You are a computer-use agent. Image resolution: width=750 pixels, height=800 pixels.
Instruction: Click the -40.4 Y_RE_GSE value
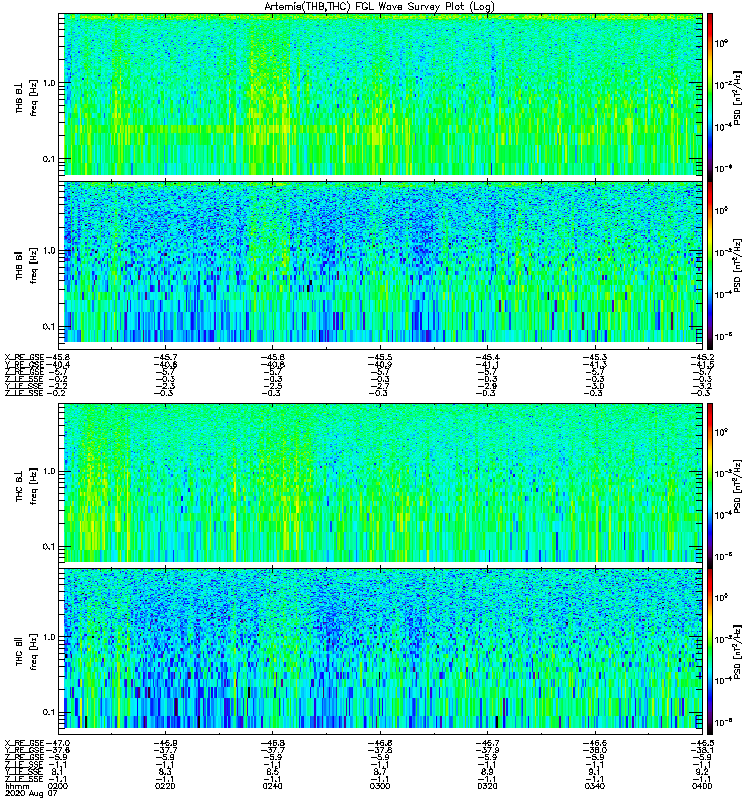click(58, 365)
